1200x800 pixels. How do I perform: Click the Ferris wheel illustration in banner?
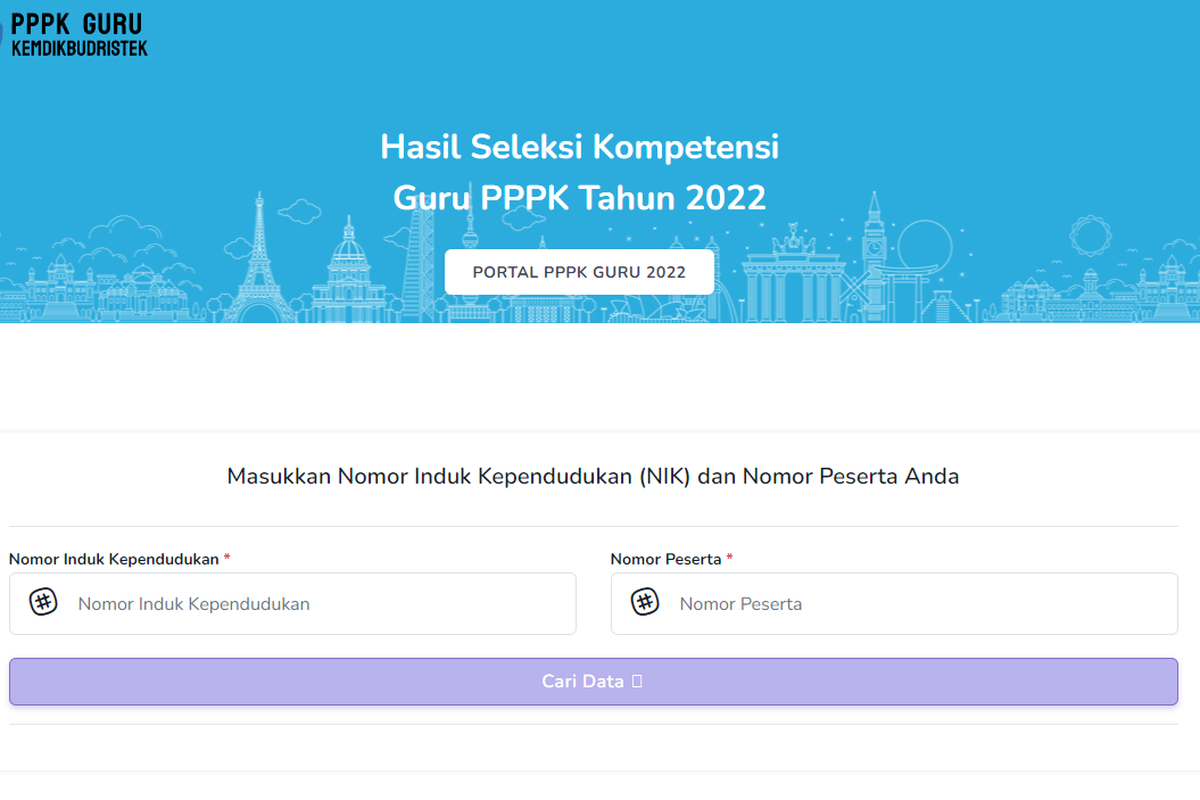click(925, 250)
